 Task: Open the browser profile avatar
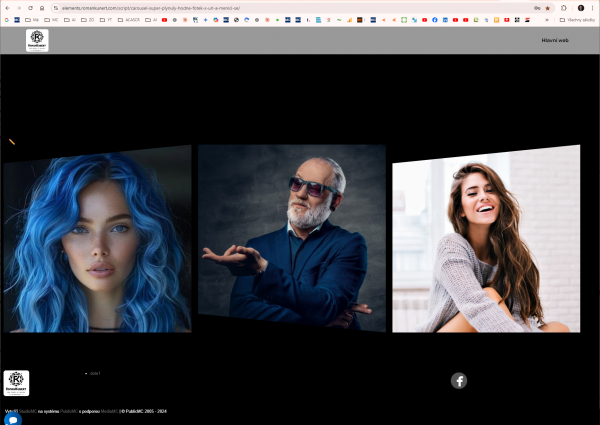click(581, 7)
